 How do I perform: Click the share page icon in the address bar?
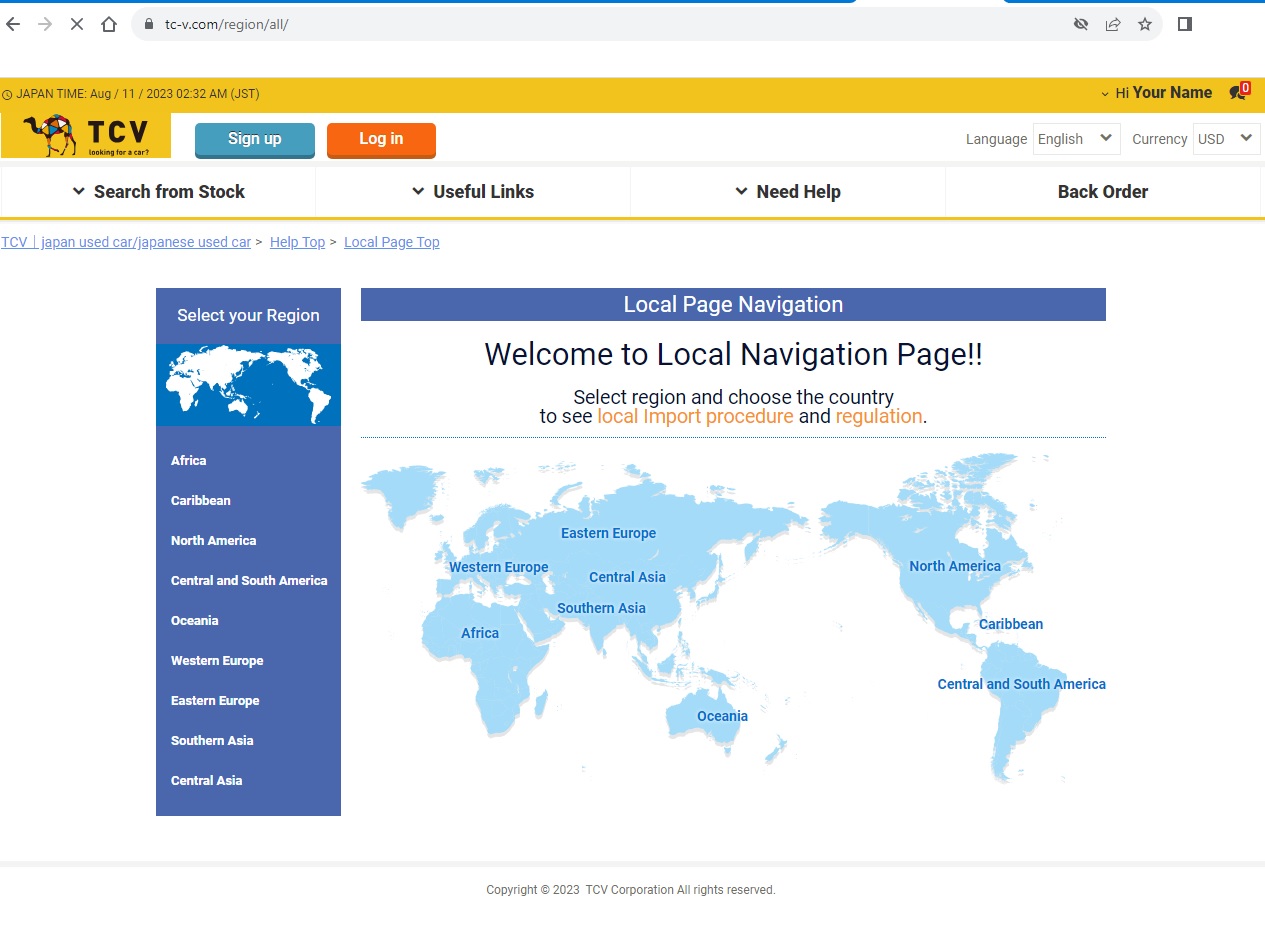(1113, 24)
